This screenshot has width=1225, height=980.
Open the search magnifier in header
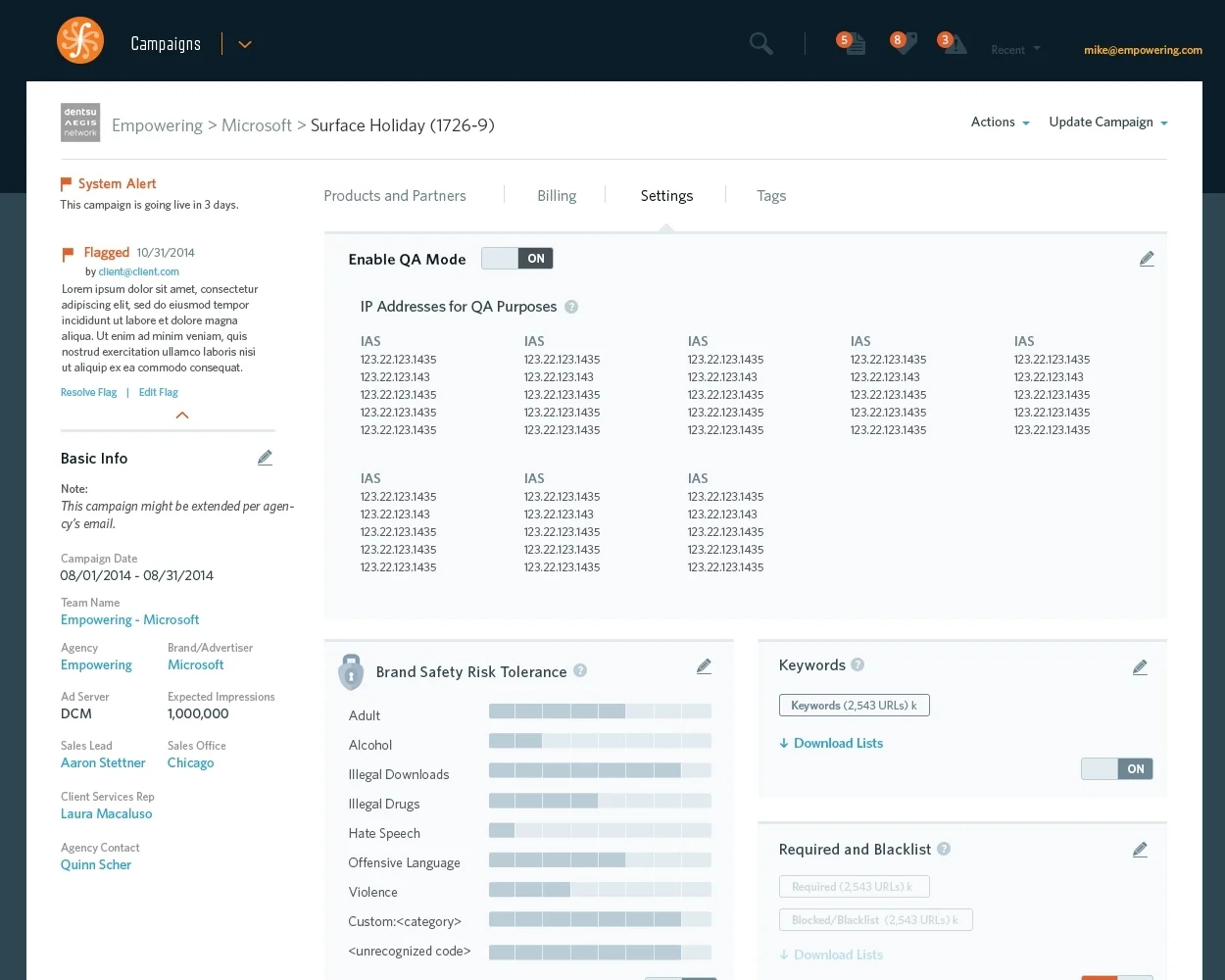tap(760, 43)
